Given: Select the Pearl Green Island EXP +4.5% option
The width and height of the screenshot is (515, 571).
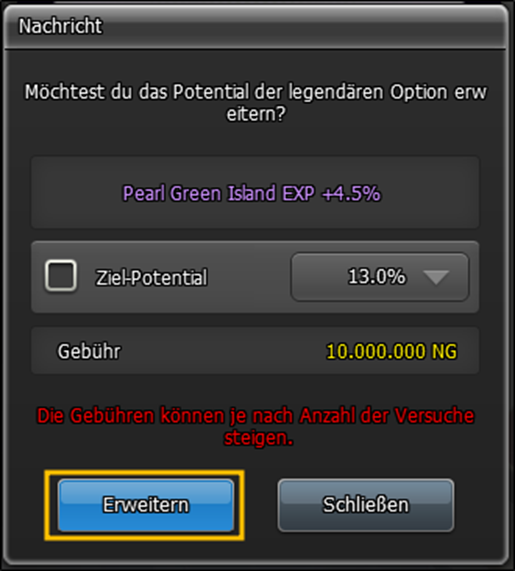Looking at the screenshot, I should click(x=252, y=193).
